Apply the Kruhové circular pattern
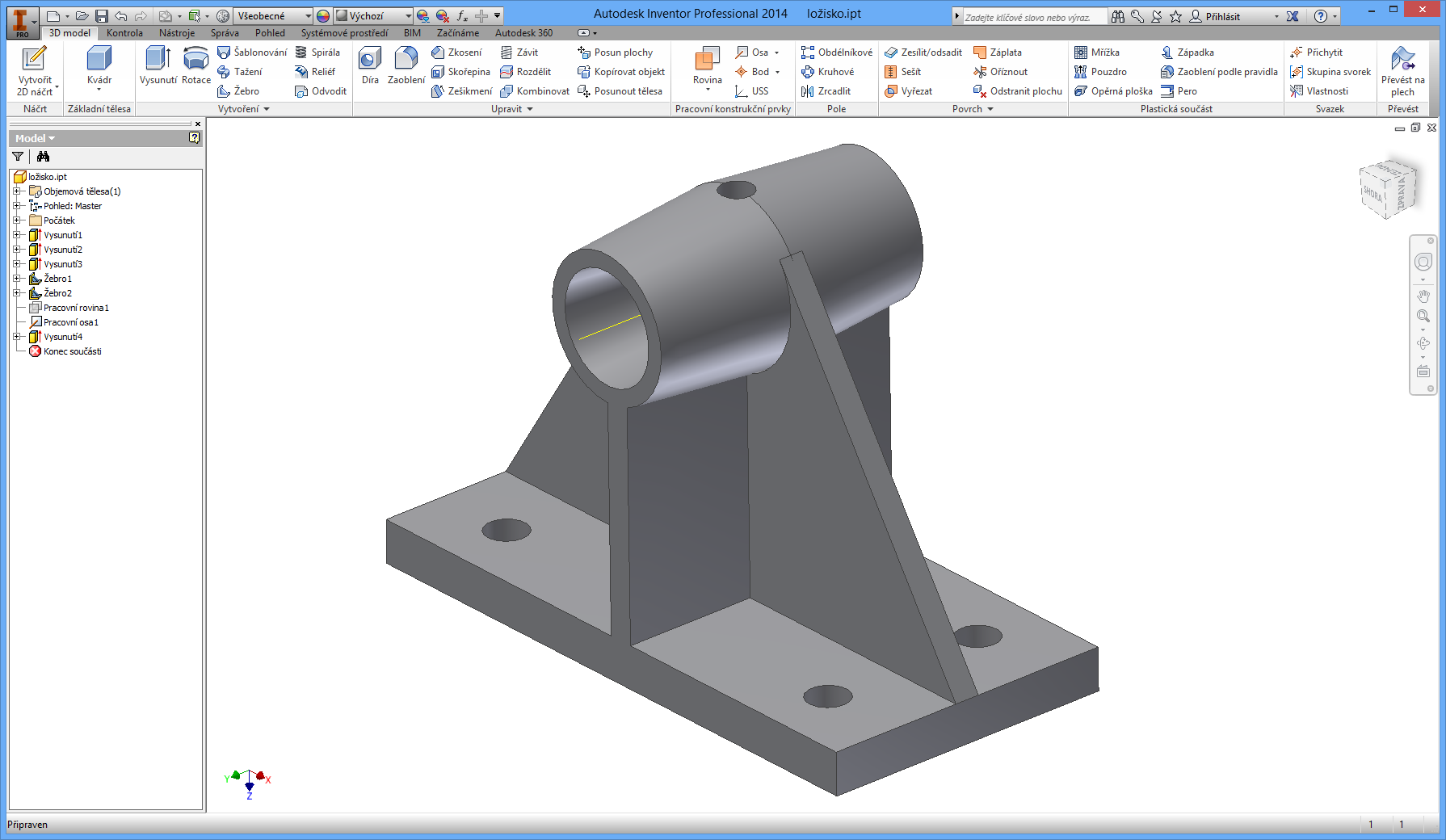 pos(827,72)
